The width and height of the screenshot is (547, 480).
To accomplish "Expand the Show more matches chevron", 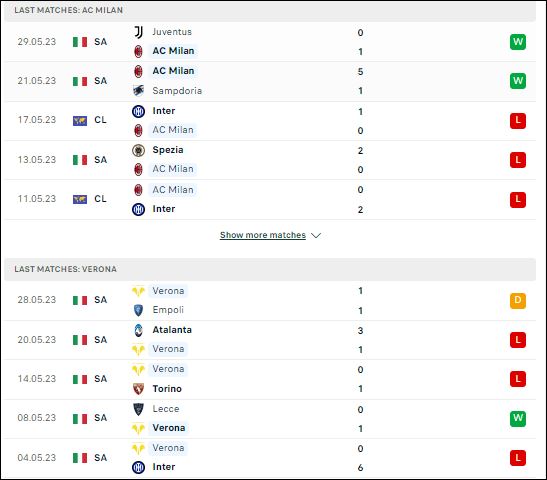I will coord(316,235).
